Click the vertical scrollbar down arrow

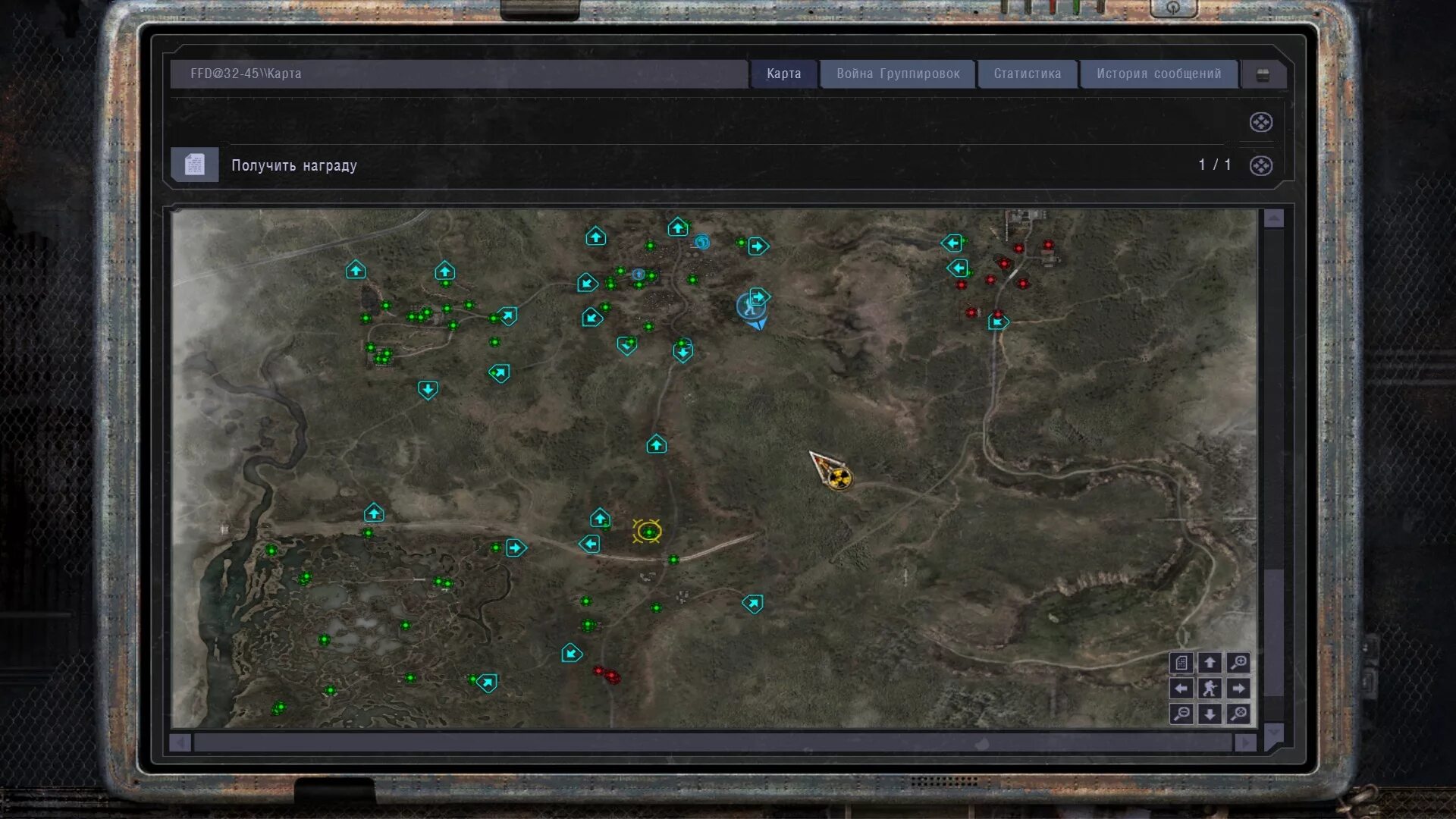click(x=1274, y=733)
